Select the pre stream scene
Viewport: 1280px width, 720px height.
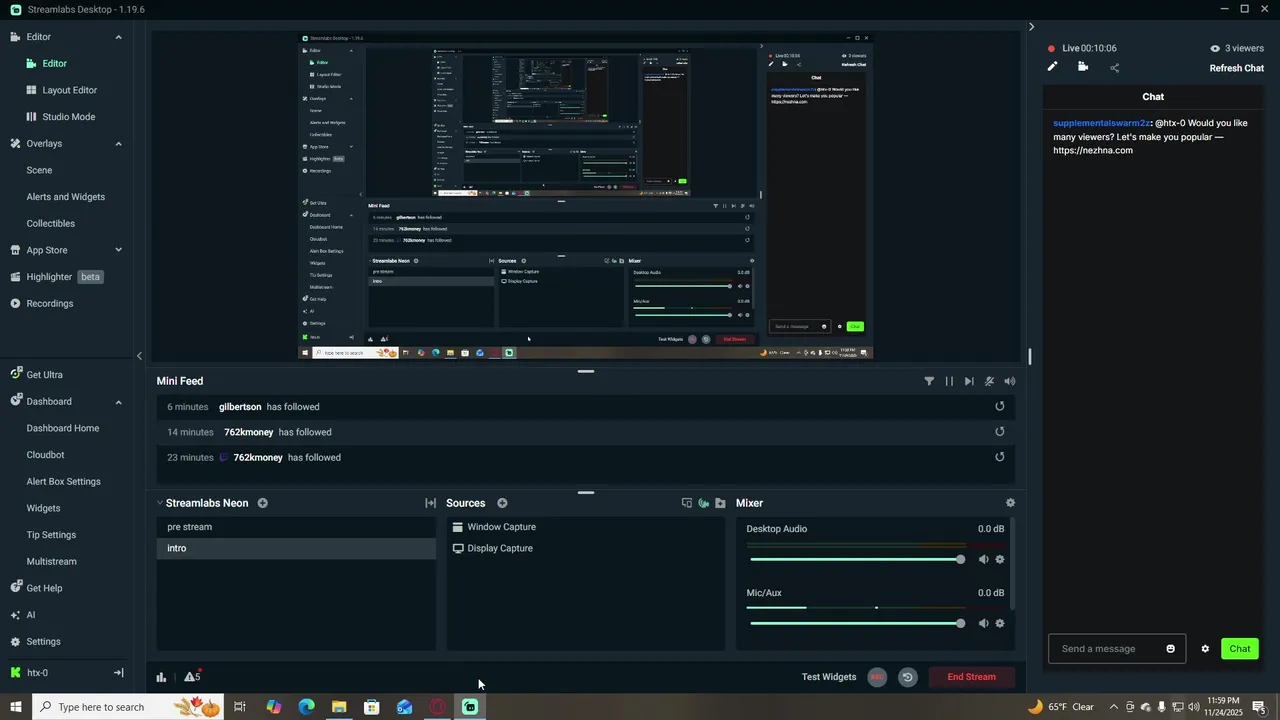[x=296, y=527]
